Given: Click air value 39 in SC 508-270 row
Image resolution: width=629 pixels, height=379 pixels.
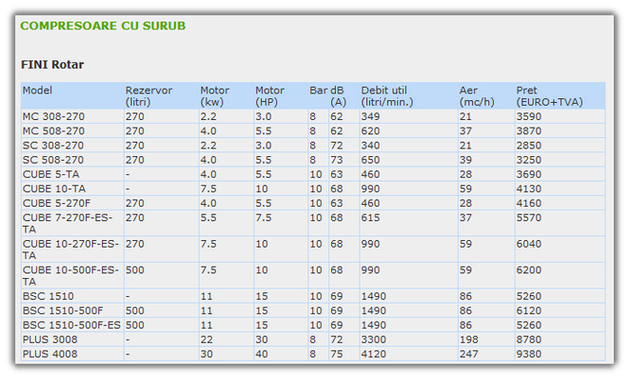Looking at the screenshot, I should (x=466, y=160).
